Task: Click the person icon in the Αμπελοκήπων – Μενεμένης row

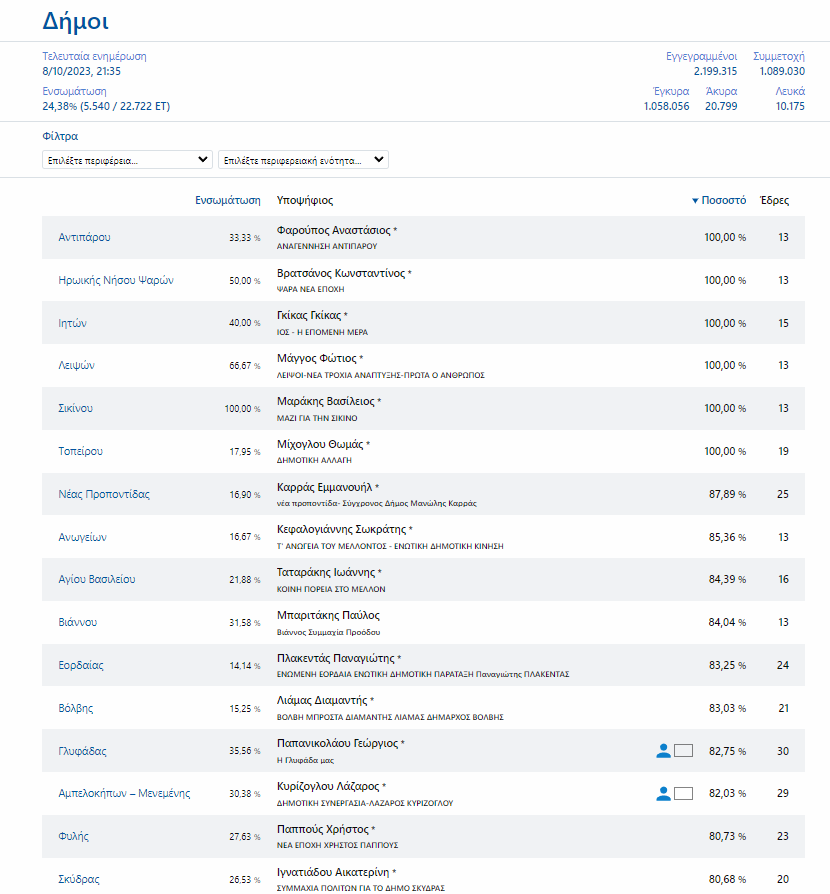Action: click(662, 794)
